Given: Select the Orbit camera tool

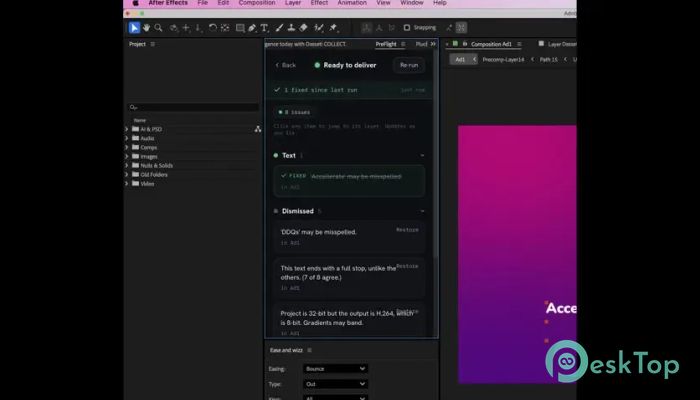Looking at the screenshot, I should [x=174, y=28].
